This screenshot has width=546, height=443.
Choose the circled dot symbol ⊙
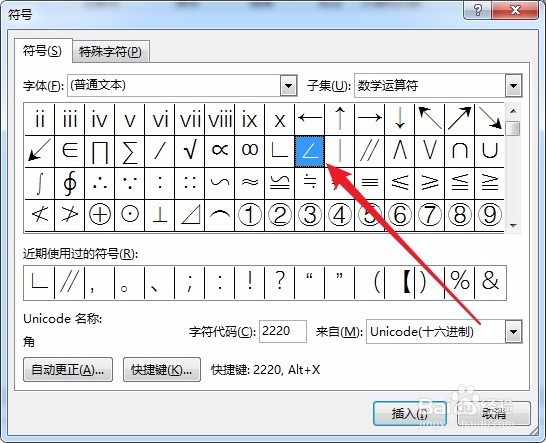coord(130,215)
